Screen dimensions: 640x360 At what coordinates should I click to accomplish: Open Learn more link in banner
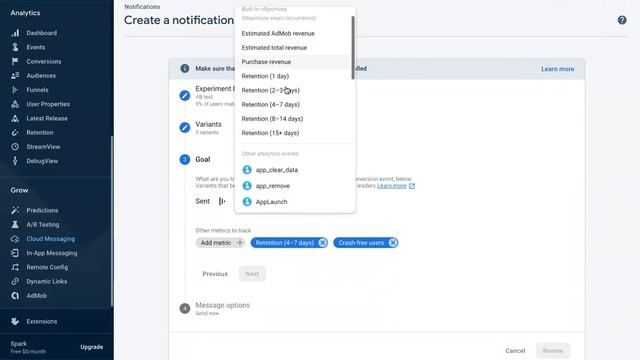click(558, 69)
